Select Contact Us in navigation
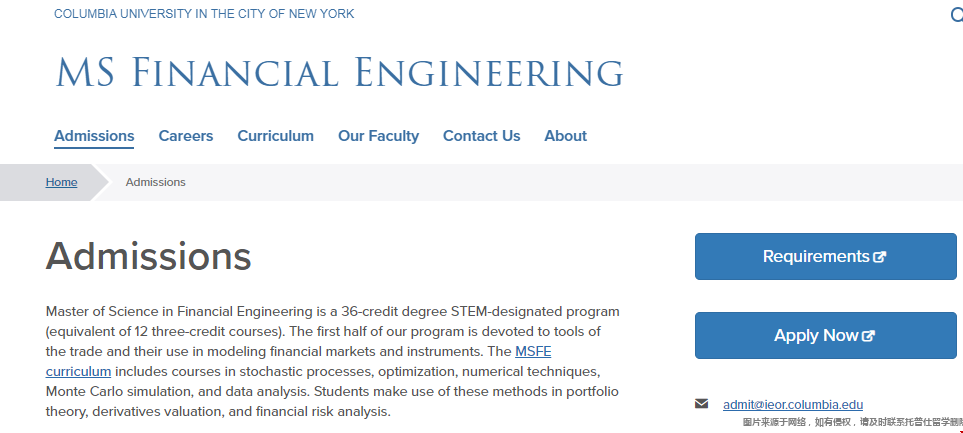The width and height of the screenshot is (963, 433). (x=482, y=136)
